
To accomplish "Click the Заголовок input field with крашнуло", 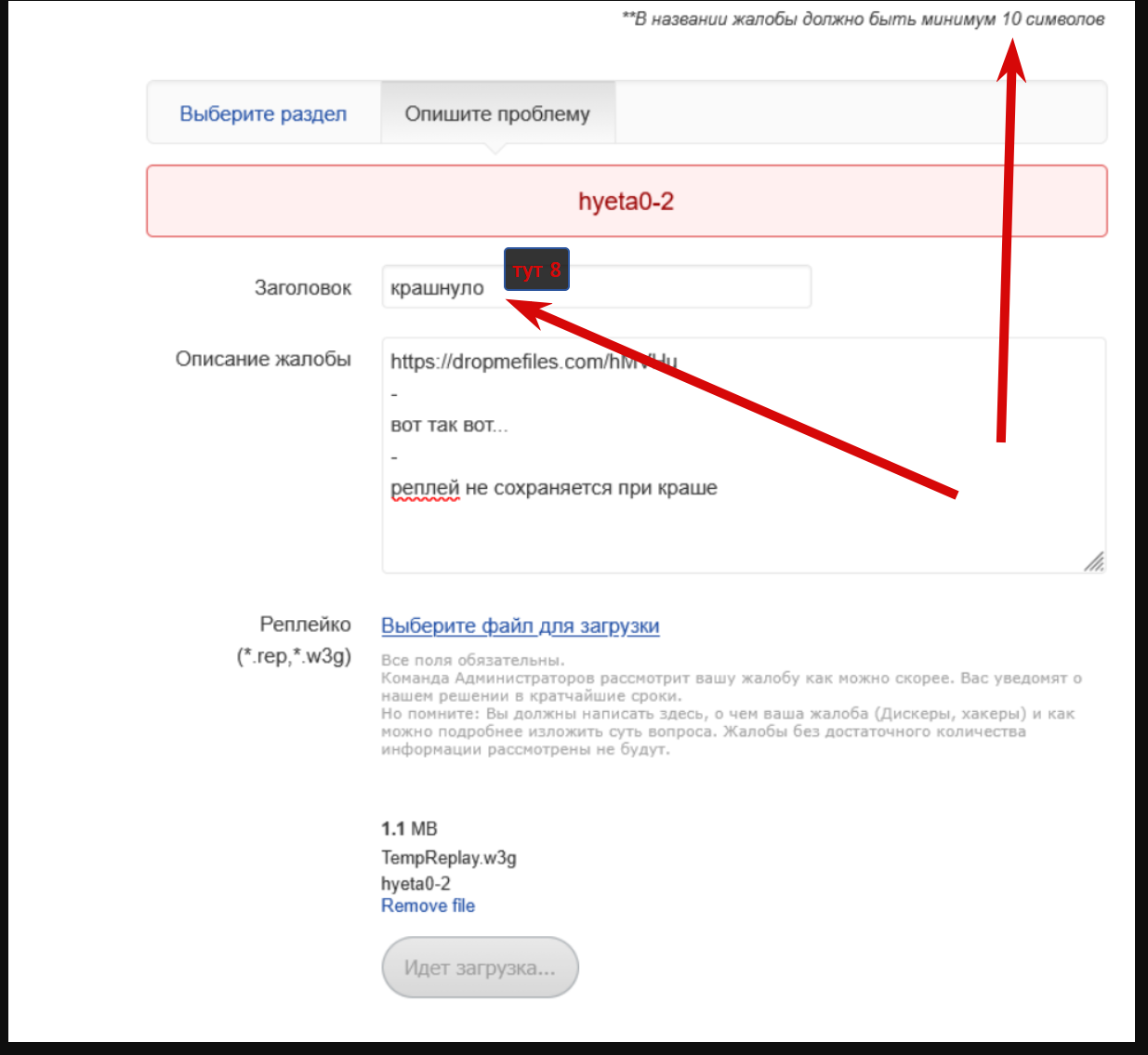I will pos(596,287).
